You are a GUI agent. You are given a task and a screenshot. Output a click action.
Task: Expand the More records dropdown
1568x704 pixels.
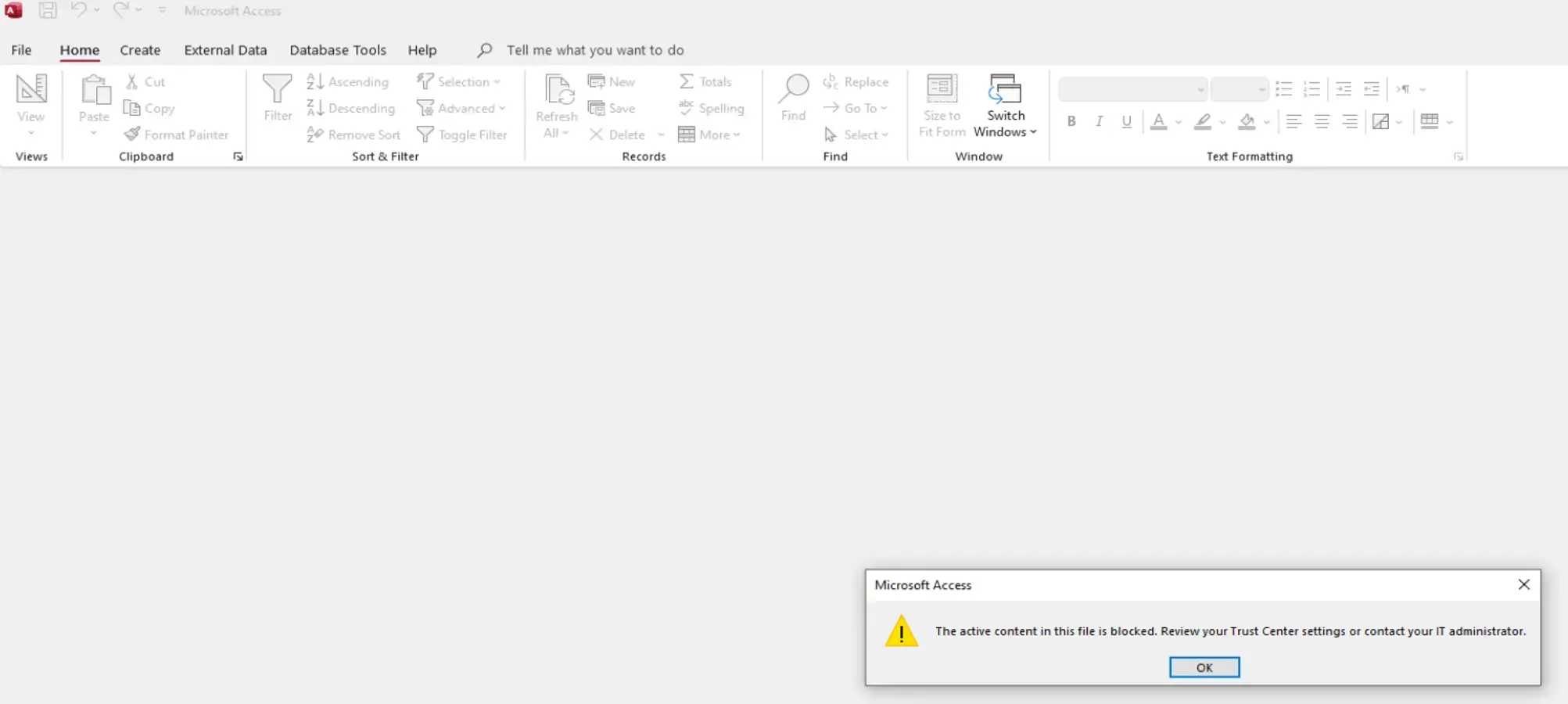click(x=709, y=135)
